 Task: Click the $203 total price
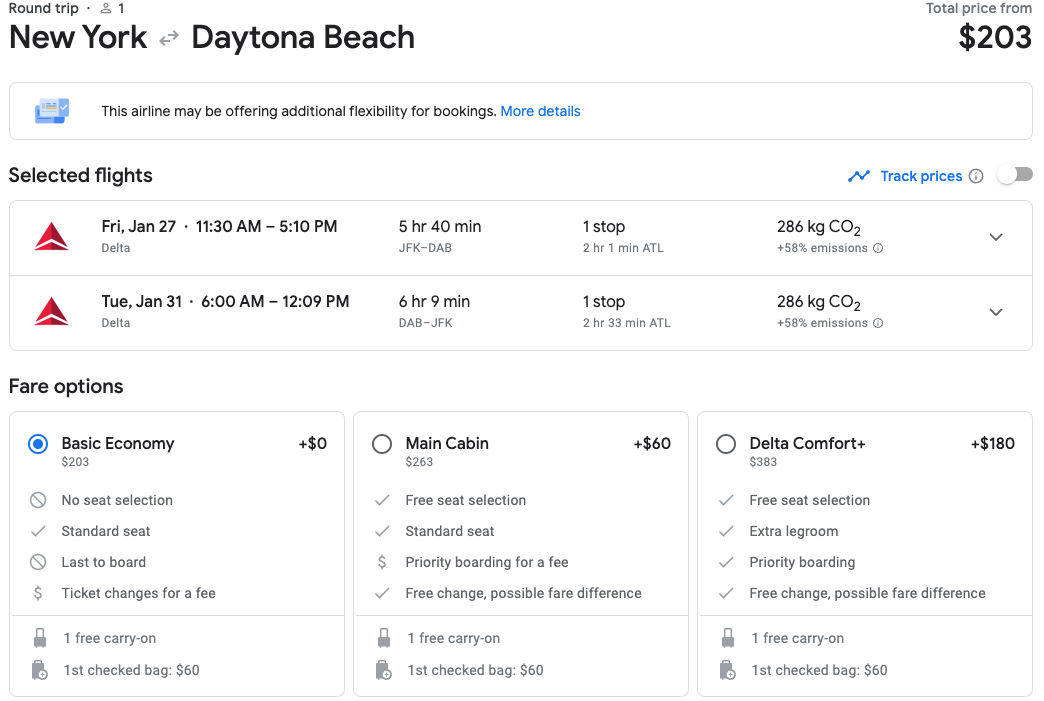coord(995,37)
